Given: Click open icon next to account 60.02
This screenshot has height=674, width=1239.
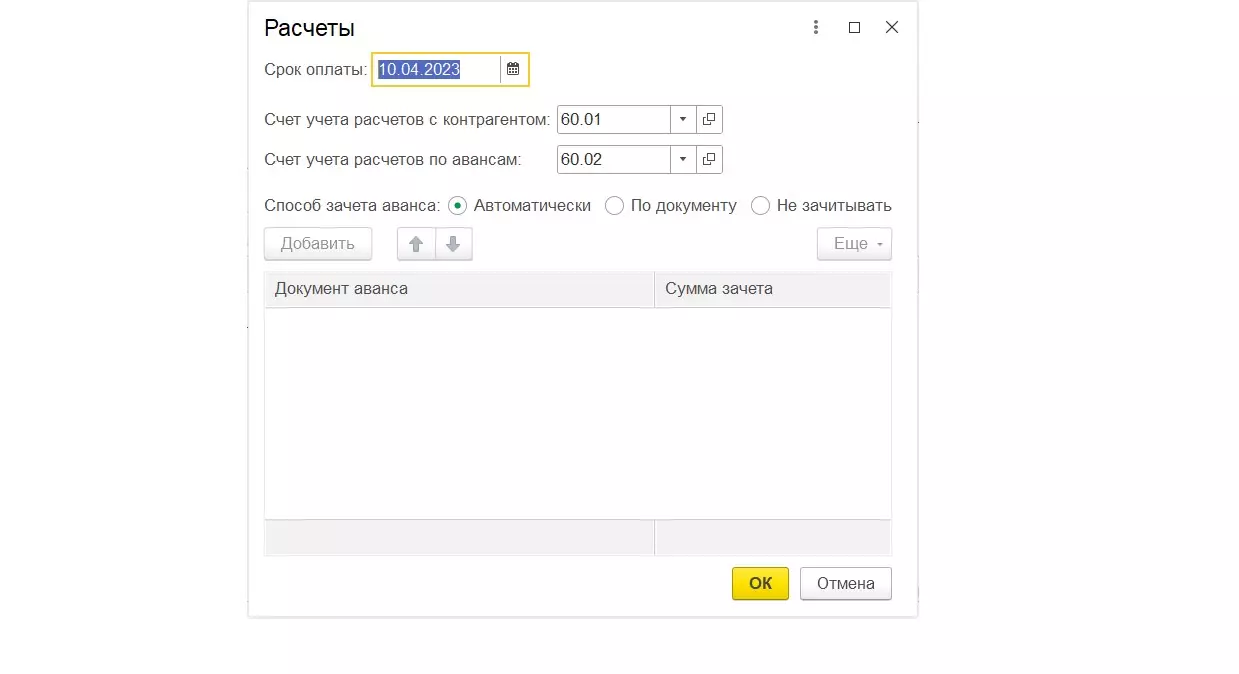Looking at the screenshot, I should (709, 159).
